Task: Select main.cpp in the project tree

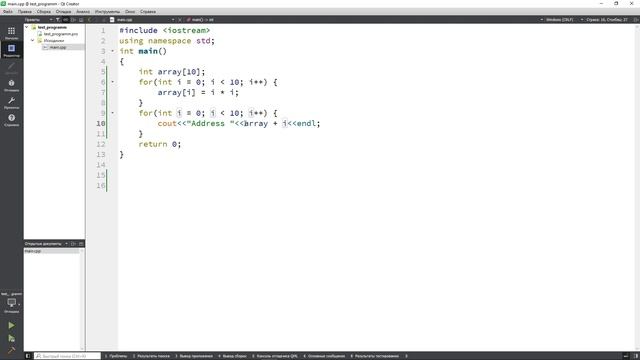Action: pyautogui.click(x=58, y=47)
